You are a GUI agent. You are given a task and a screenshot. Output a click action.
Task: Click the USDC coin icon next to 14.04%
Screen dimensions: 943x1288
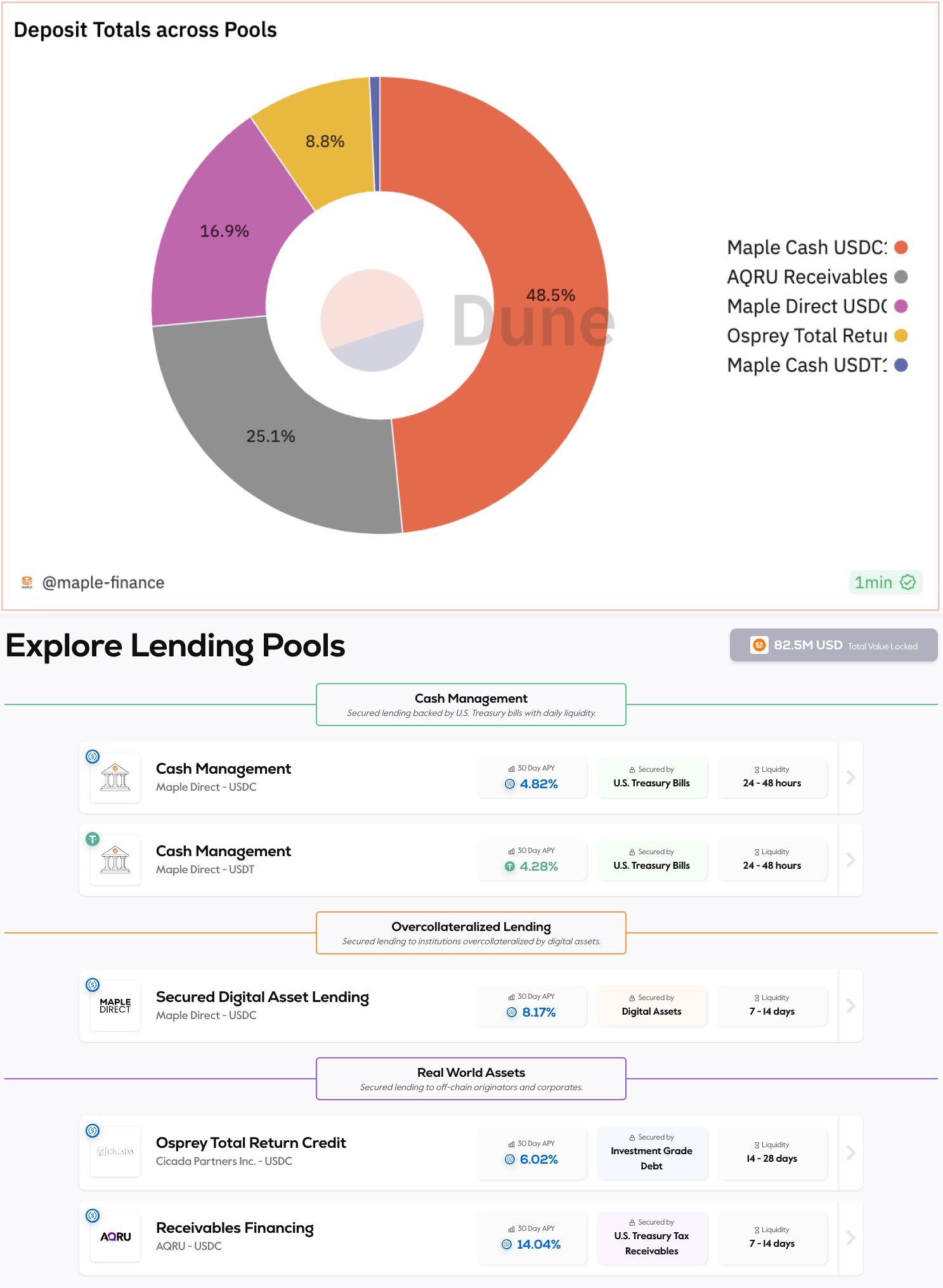[x=507, y=1244]
